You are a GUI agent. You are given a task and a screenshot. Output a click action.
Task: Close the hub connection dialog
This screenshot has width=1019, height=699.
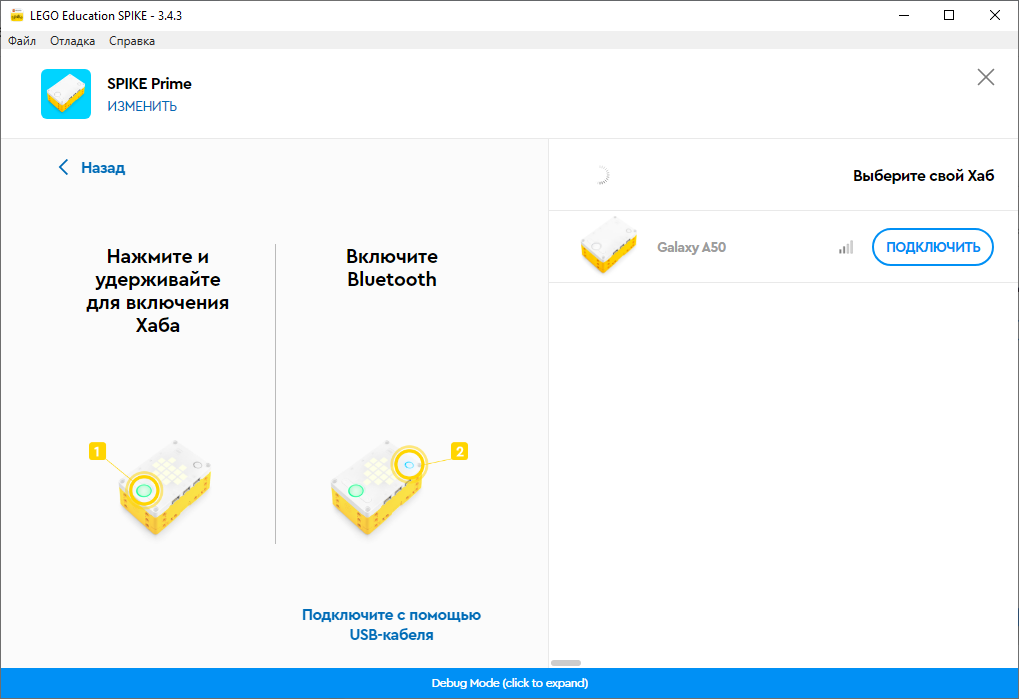pos(986,77)
